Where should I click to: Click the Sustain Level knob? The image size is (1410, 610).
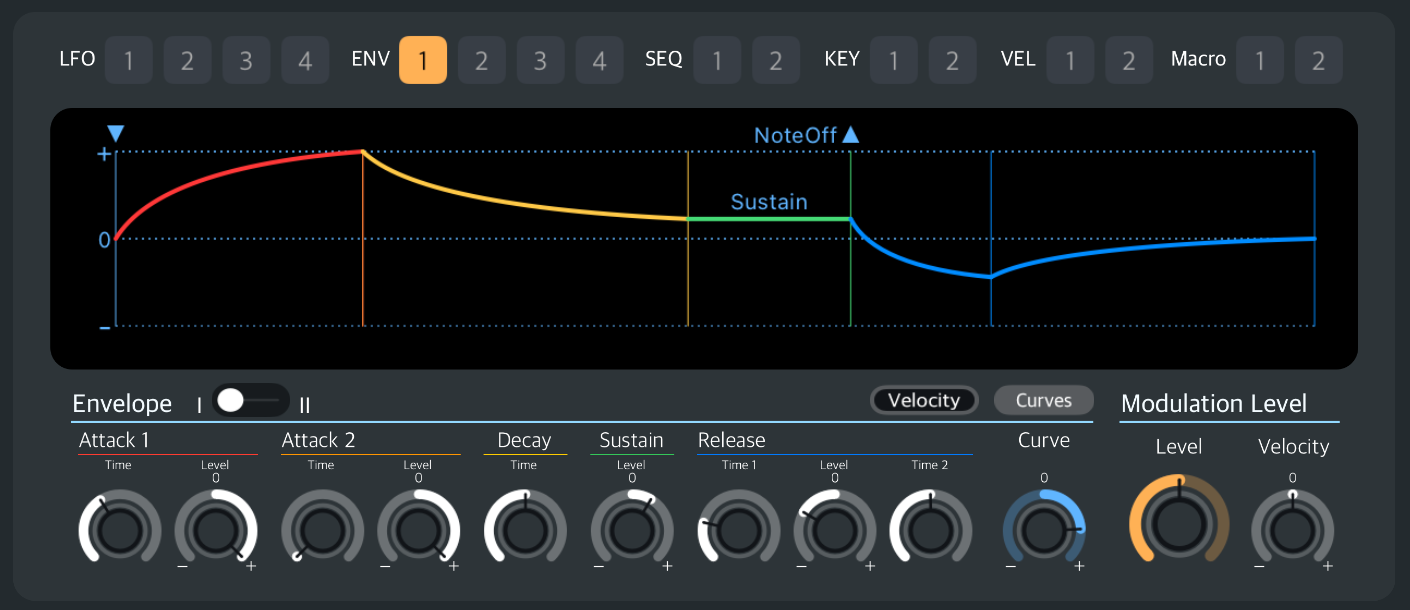click(632, 529)
